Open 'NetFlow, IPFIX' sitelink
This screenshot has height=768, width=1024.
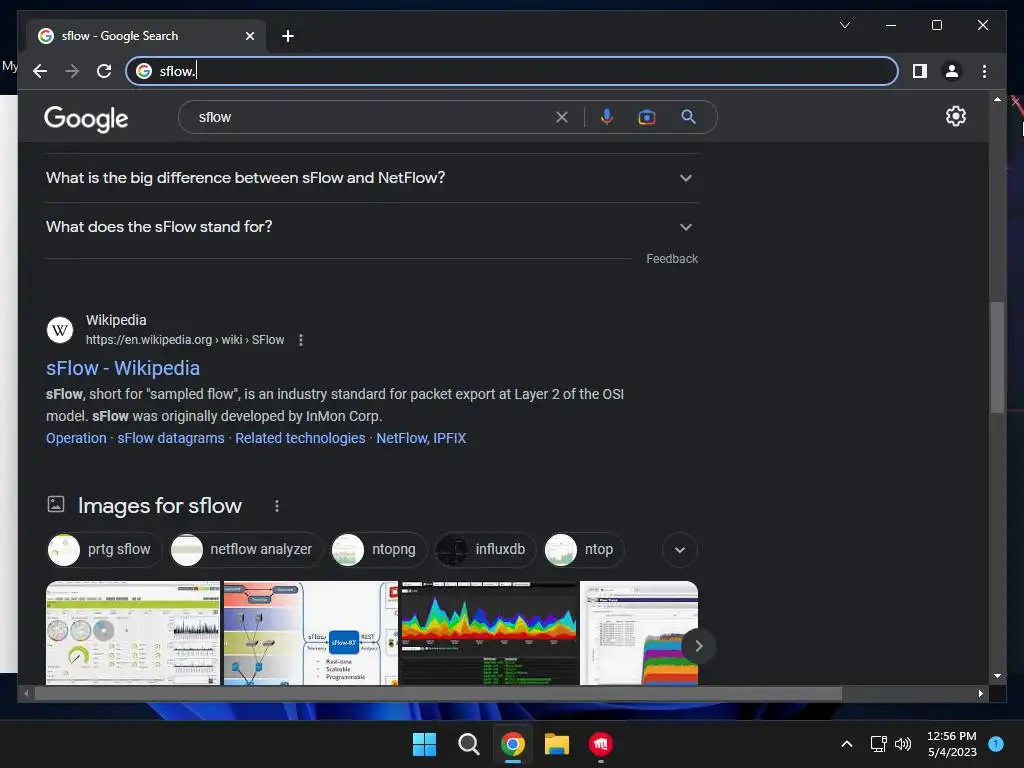click(x=421, y=438)
